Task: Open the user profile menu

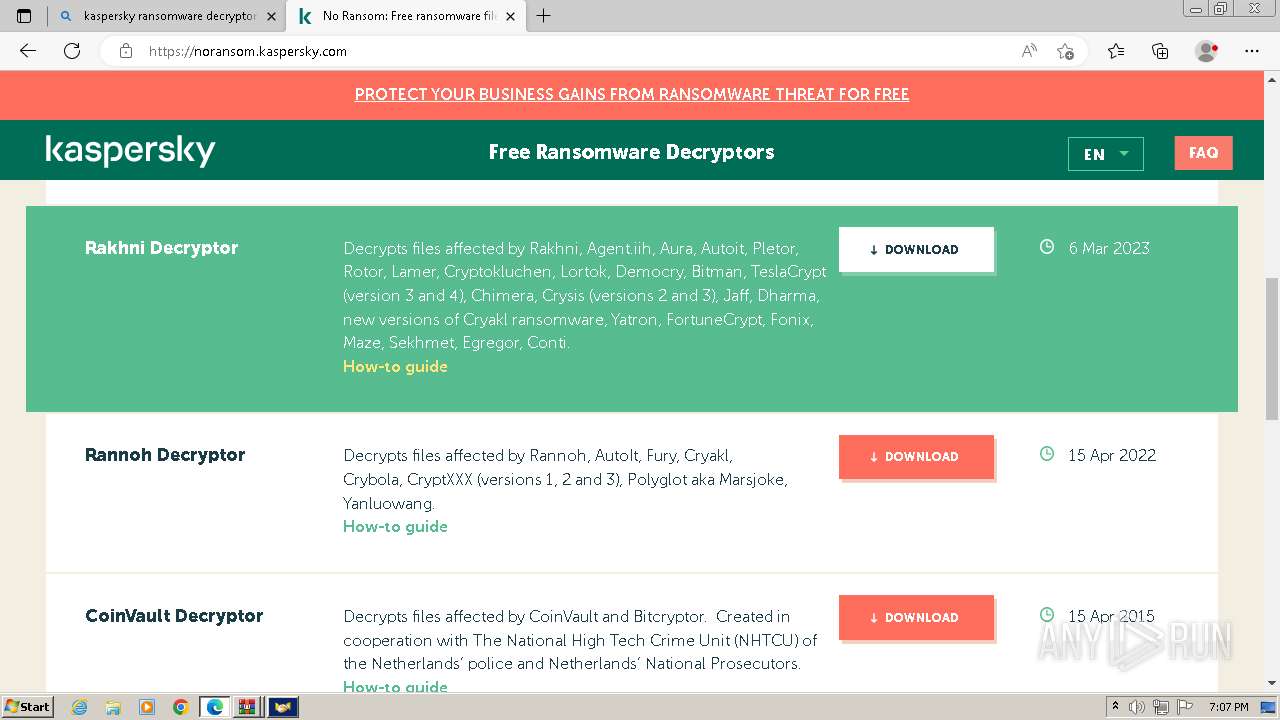Action: (x=1207, y=51)
